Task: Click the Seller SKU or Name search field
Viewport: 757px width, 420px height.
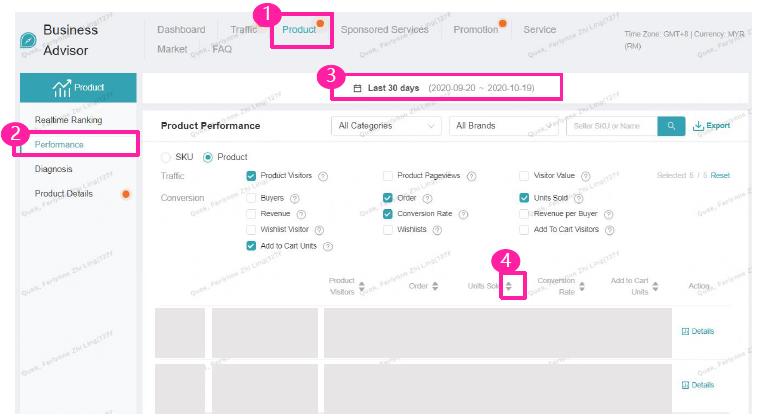Action: (x=612, y=126)
